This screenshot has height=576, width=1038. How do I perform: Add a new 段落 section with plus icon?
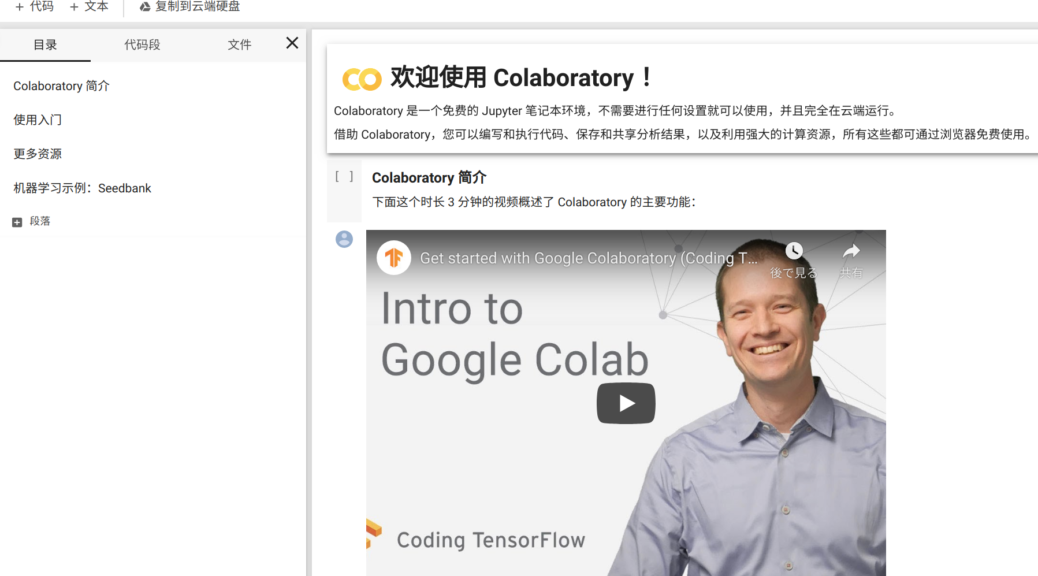click(17, 222)
